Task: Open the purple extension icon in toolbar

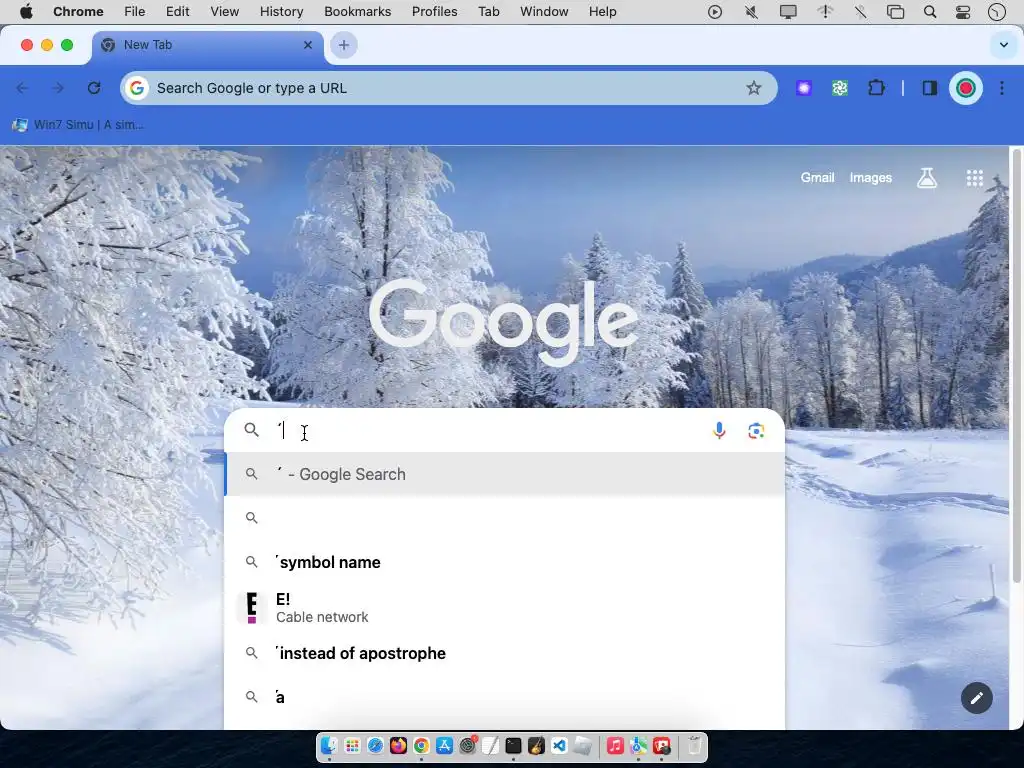Action: pos(804,88)
